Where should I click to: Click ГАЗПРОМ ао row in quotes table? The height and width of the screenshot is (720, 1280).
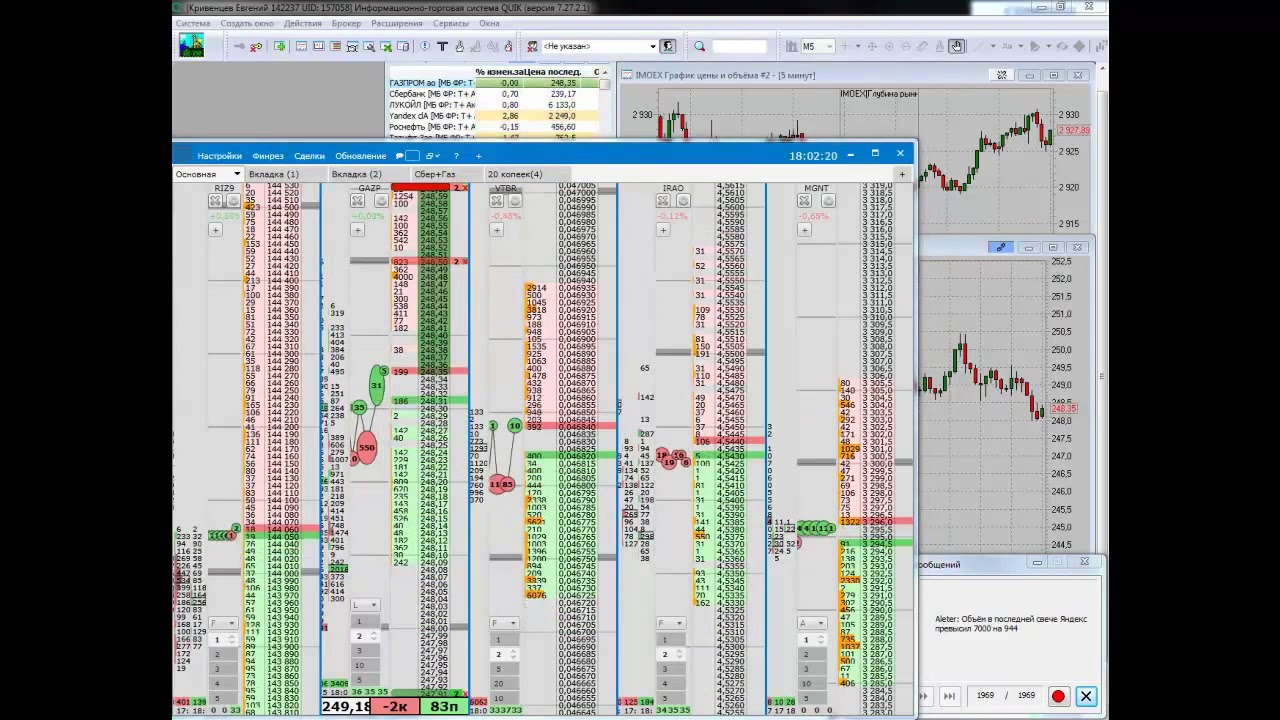pos(494,83)
